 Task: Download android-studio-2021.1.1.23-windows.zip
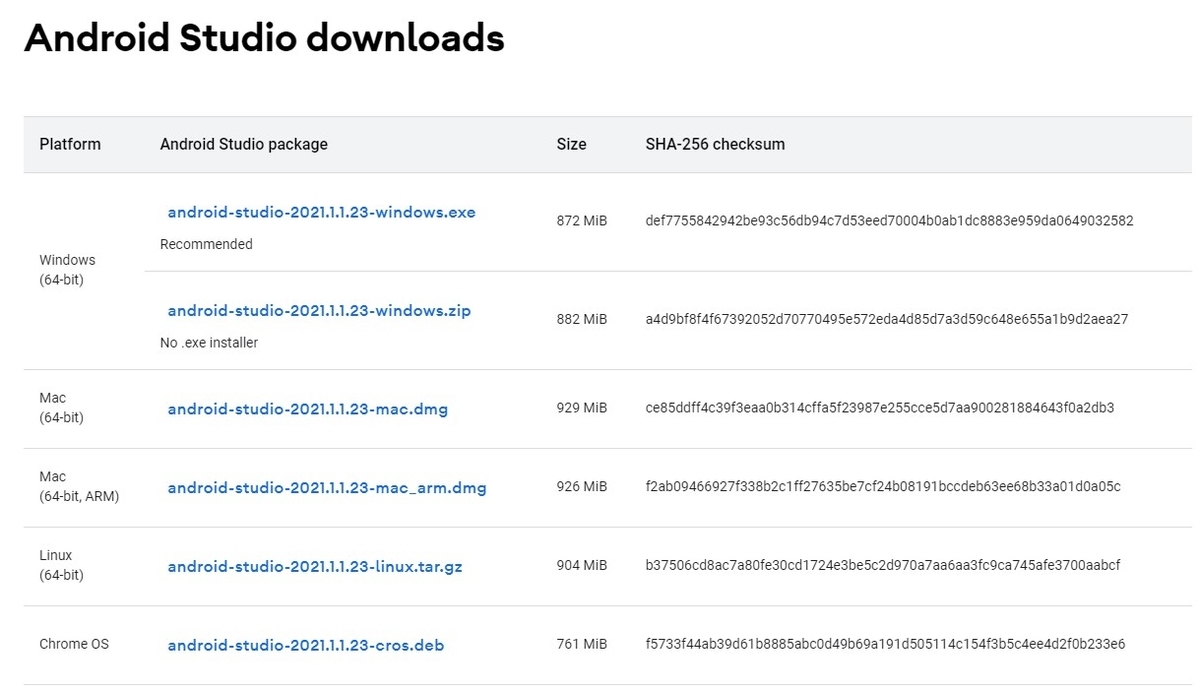319,311
